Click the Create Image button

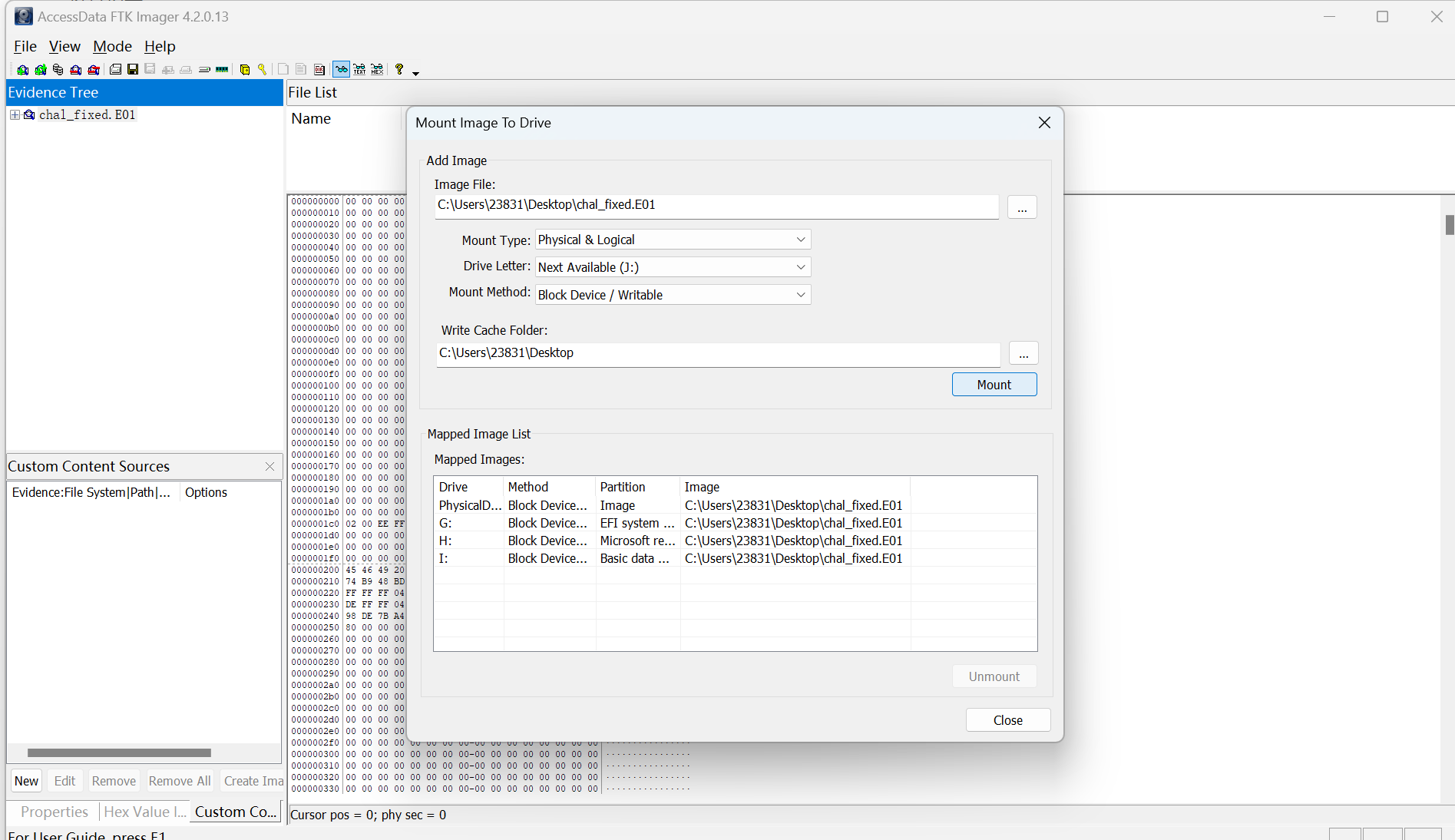(253, 781)
